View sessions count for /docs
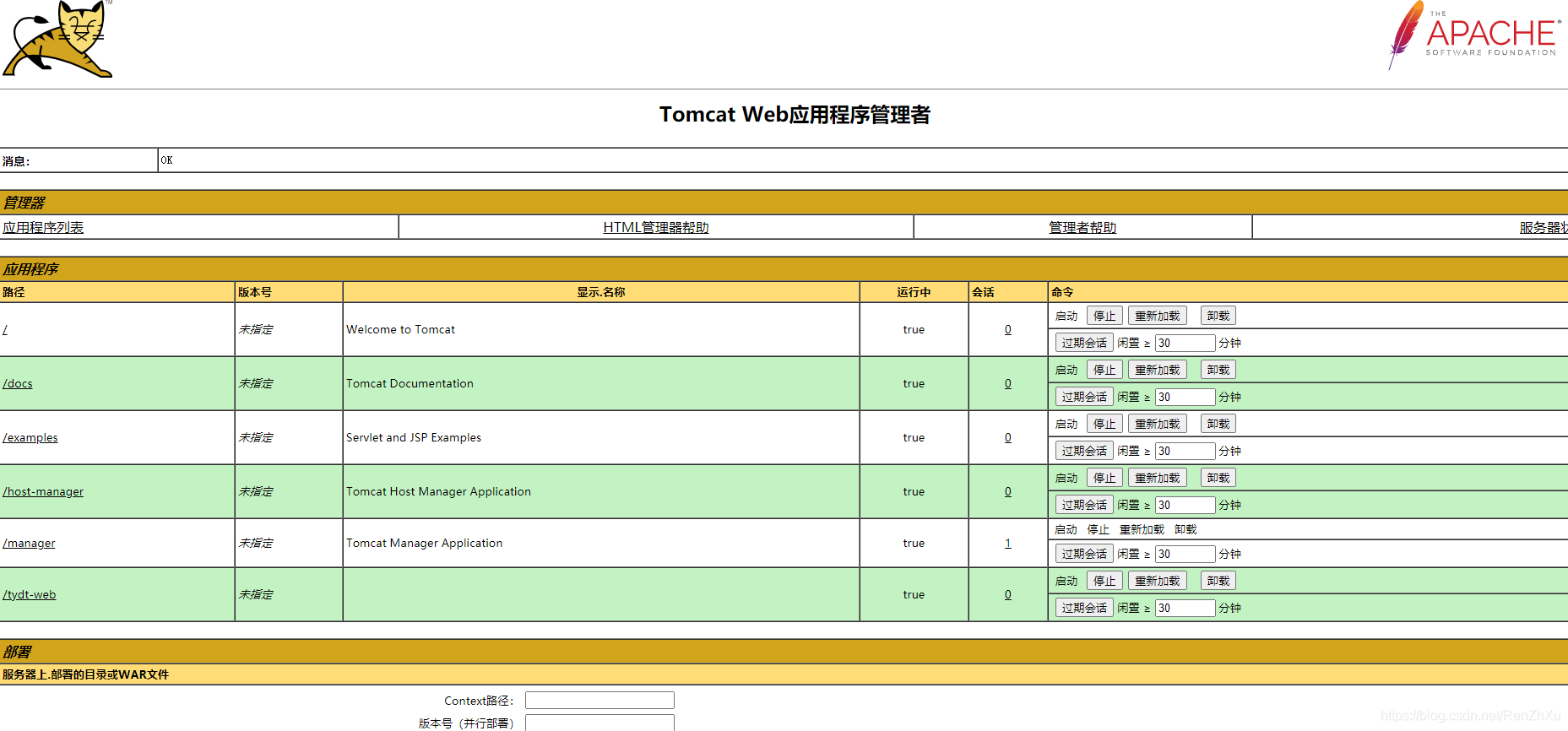Image resolution: width=1568 pixels, height=731 pixels. (x=1007, y=383)
